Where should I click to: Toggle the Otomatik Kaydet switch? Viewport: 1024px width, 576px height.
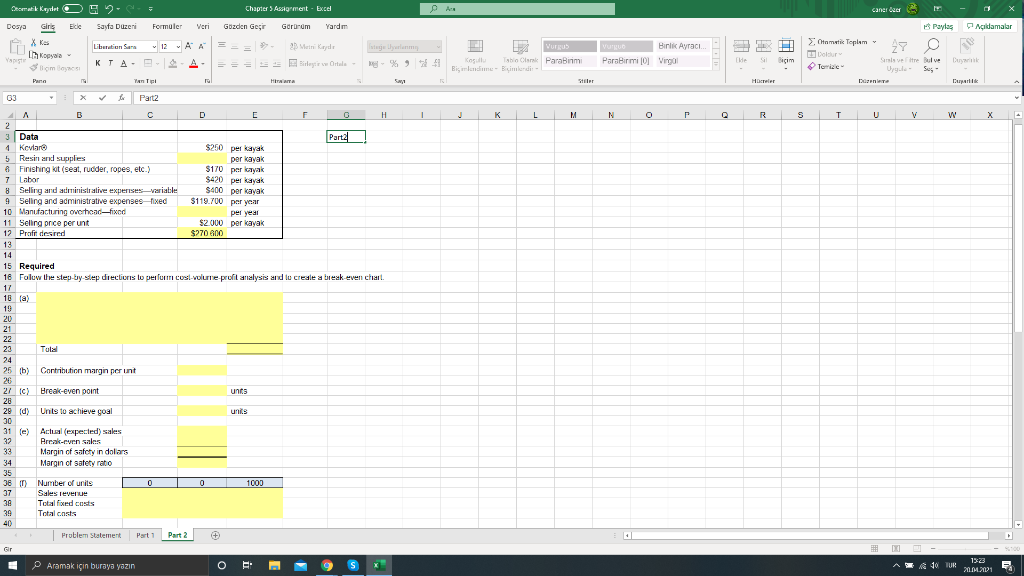[x=72, y=8]
